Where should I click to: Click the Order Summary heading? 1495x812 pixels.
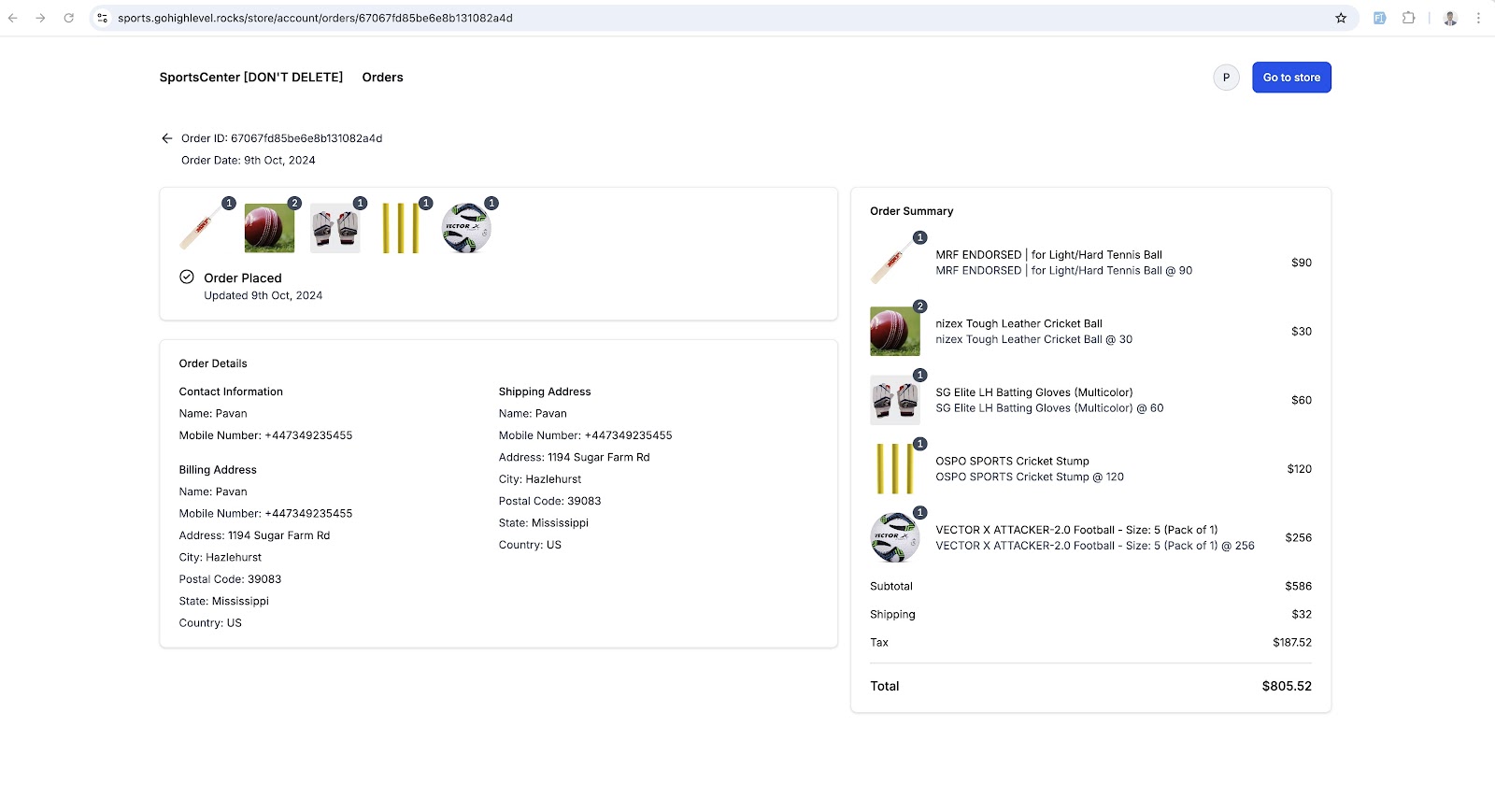coord(911,211)
